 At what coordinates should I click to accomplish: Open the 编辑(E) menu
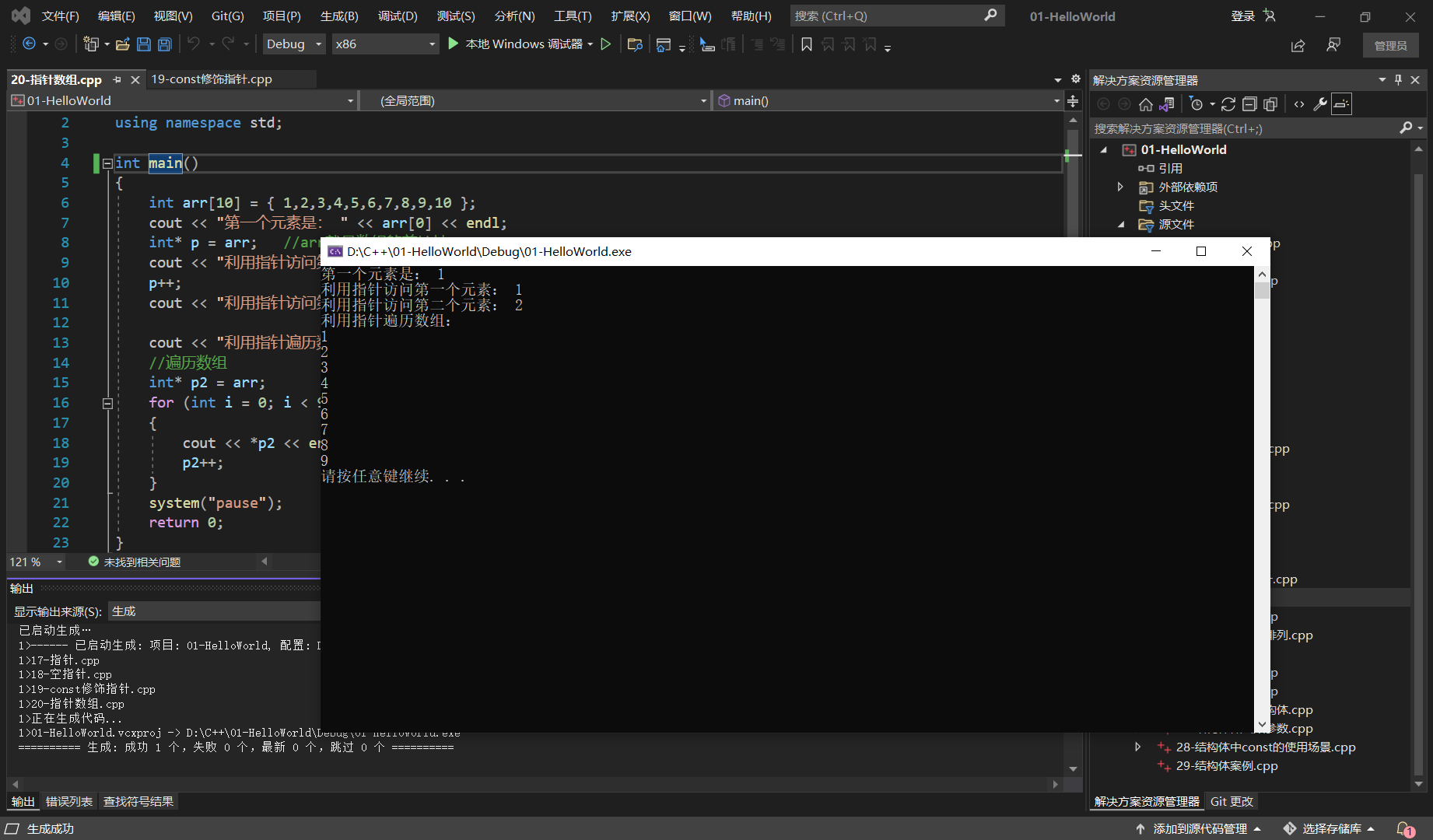[117, 16]
